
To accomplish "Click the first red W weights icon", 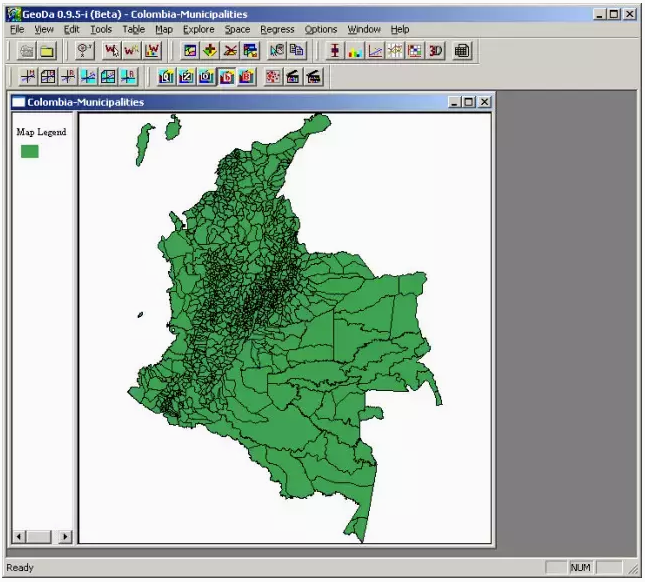I will click(112, 51).
